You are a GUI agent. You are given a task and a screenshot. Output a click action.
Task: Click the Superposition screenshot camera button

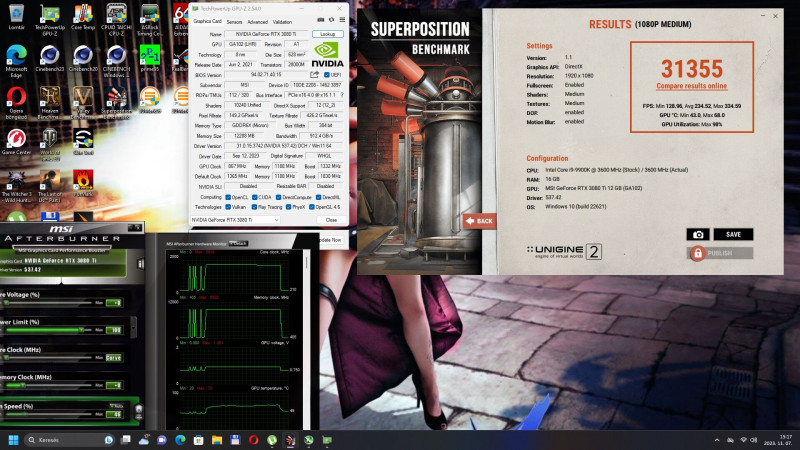(x=697, y=234)
